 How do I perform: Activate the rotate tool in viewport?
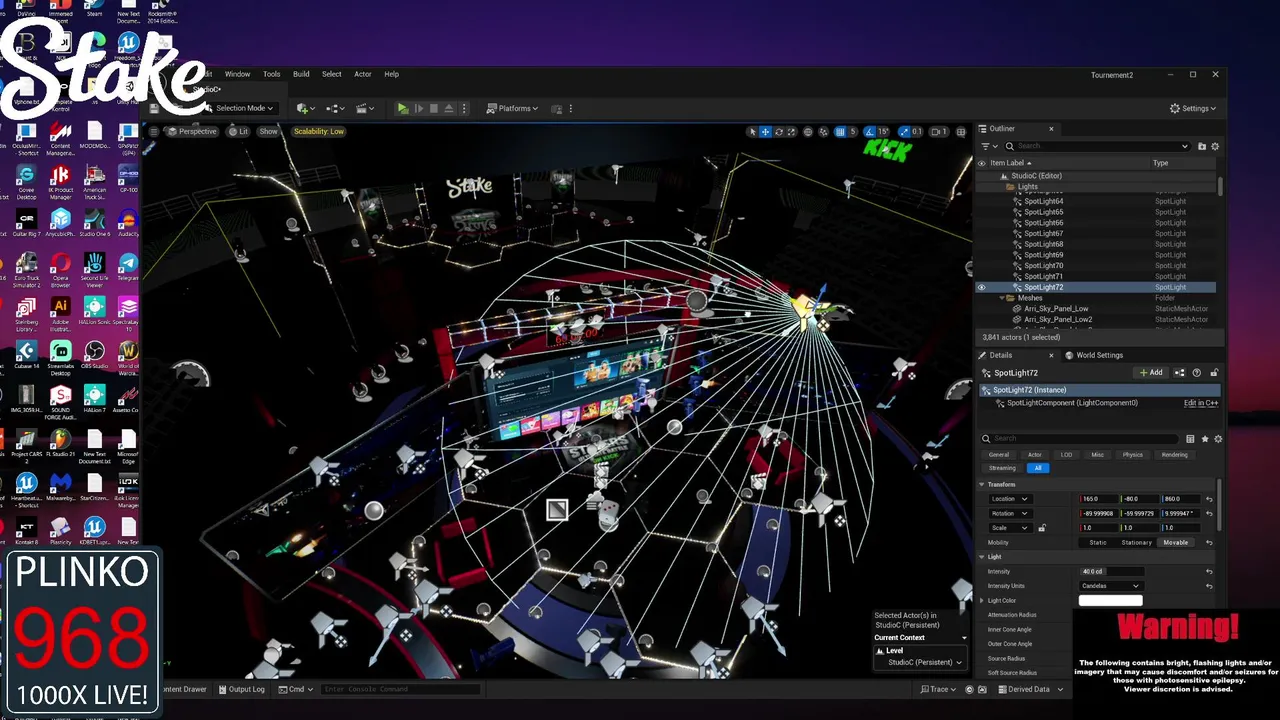coord(779,132)
